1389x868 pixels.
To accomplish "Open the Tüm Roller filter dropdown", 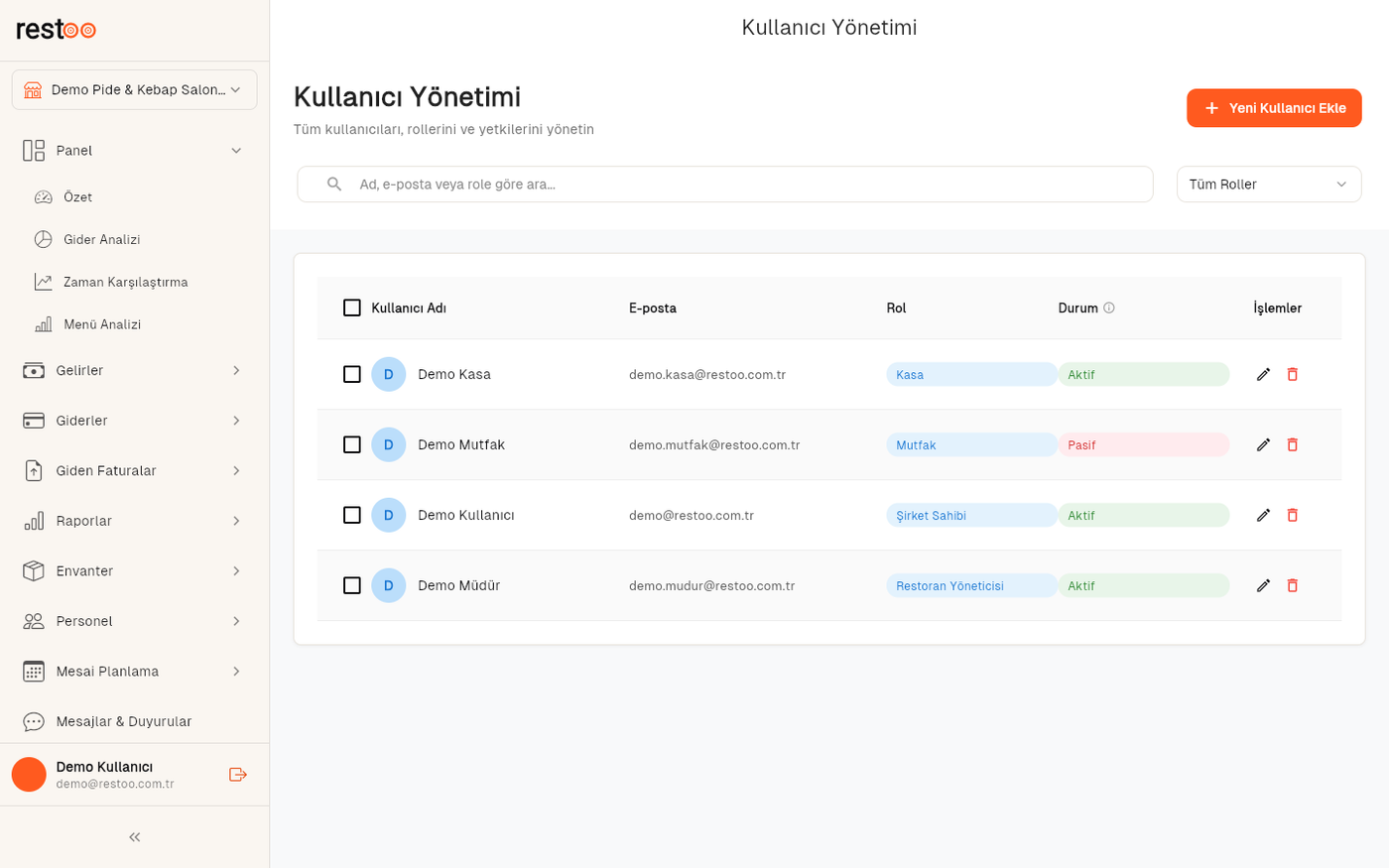I will click(x=1269, y=185).
